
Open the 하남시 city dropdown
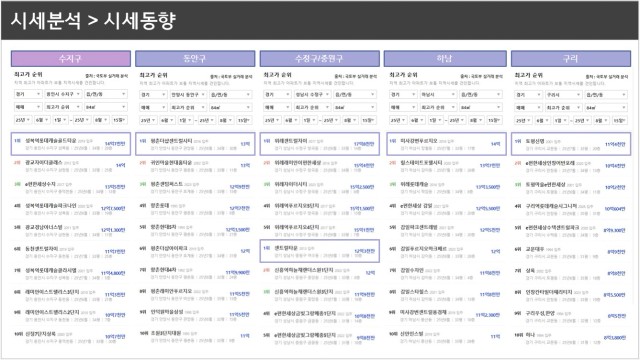tap(438, 94)
